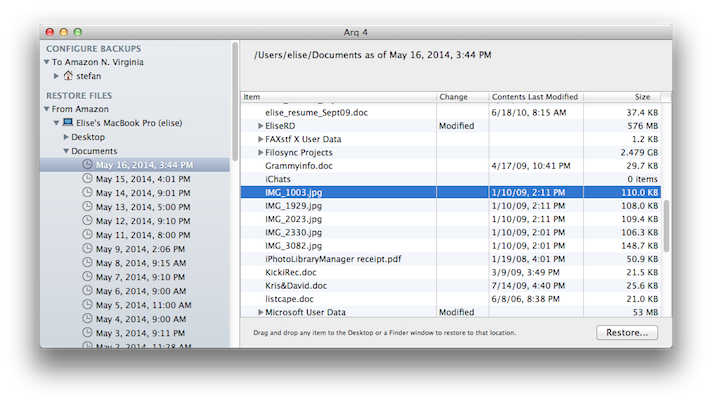Collapse Elise's MacBook Pro (elise) node

point(56,123)
